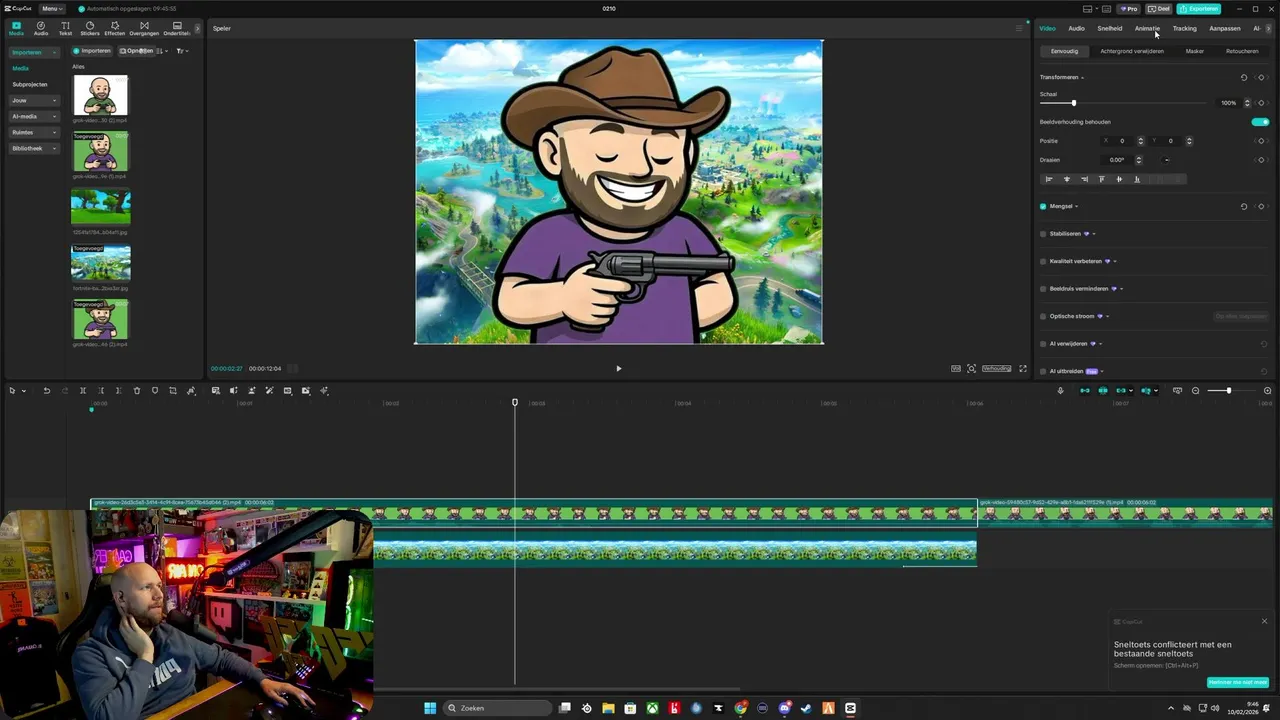Click the crop icon in timeline toolbar
Screen dimensions: 1280x720
click(173, 391)
